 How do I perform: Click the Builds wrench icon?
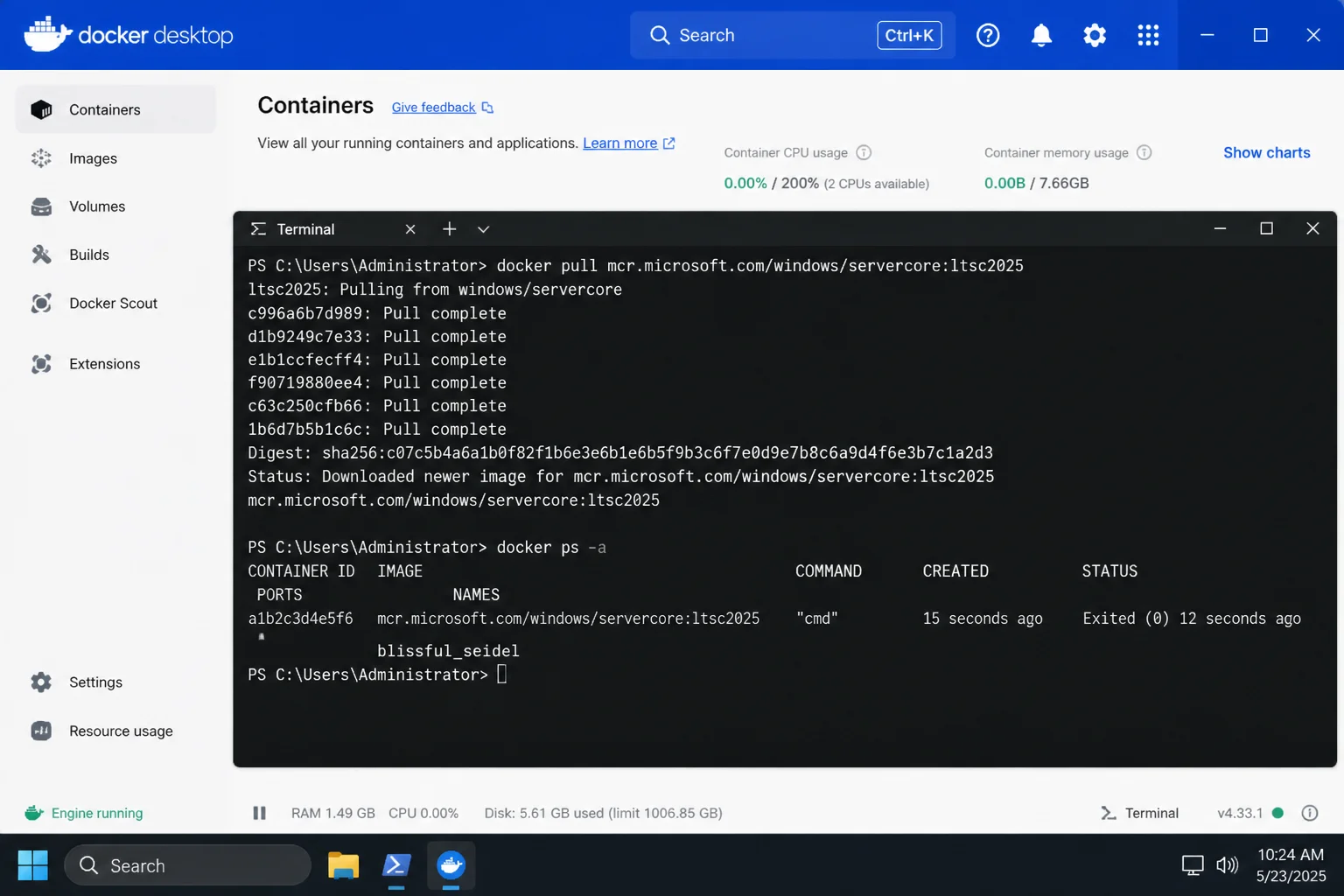[x=41, y=255]
